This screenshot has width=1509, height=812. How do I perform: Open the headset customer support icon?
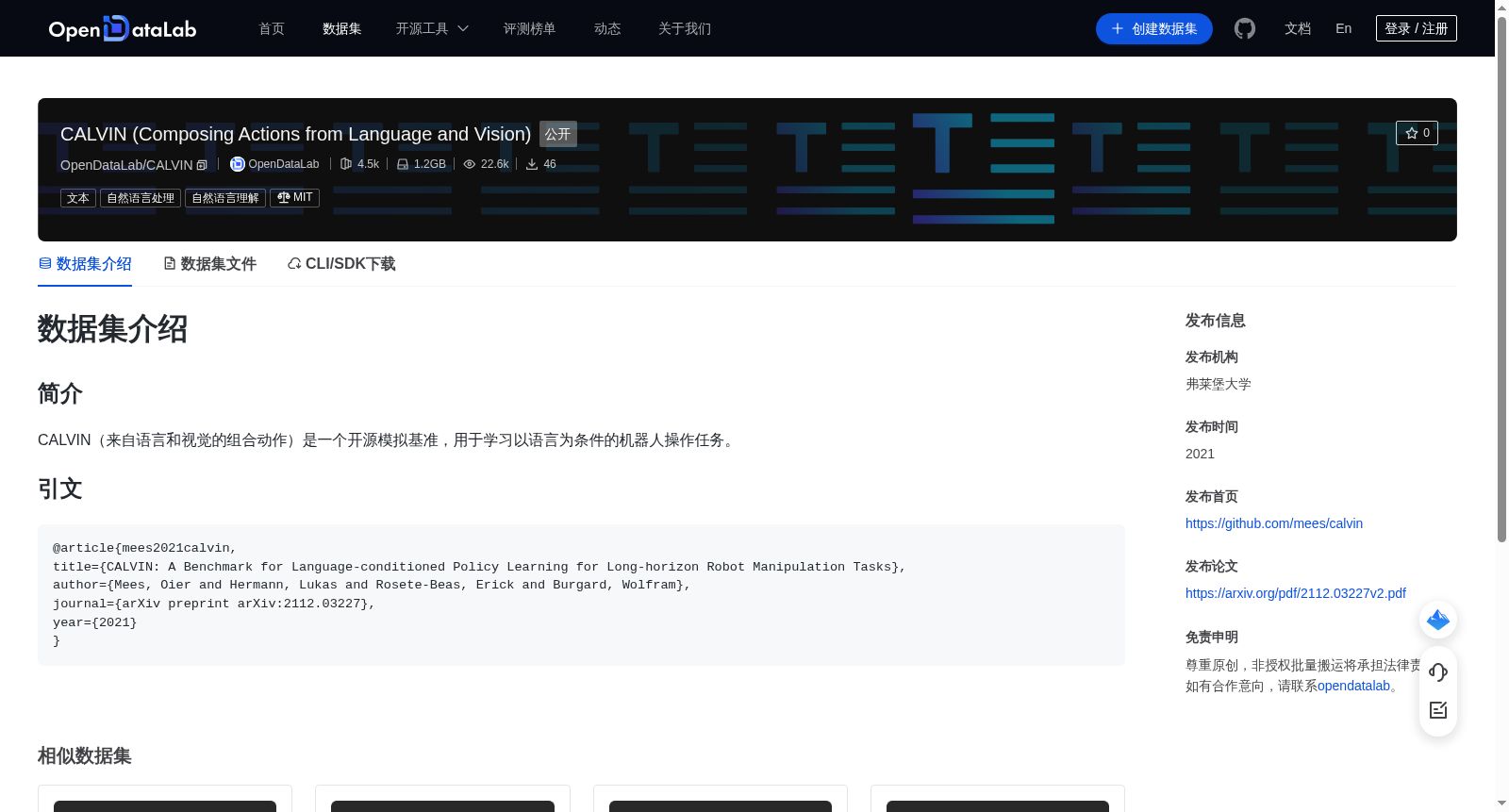1438,672
